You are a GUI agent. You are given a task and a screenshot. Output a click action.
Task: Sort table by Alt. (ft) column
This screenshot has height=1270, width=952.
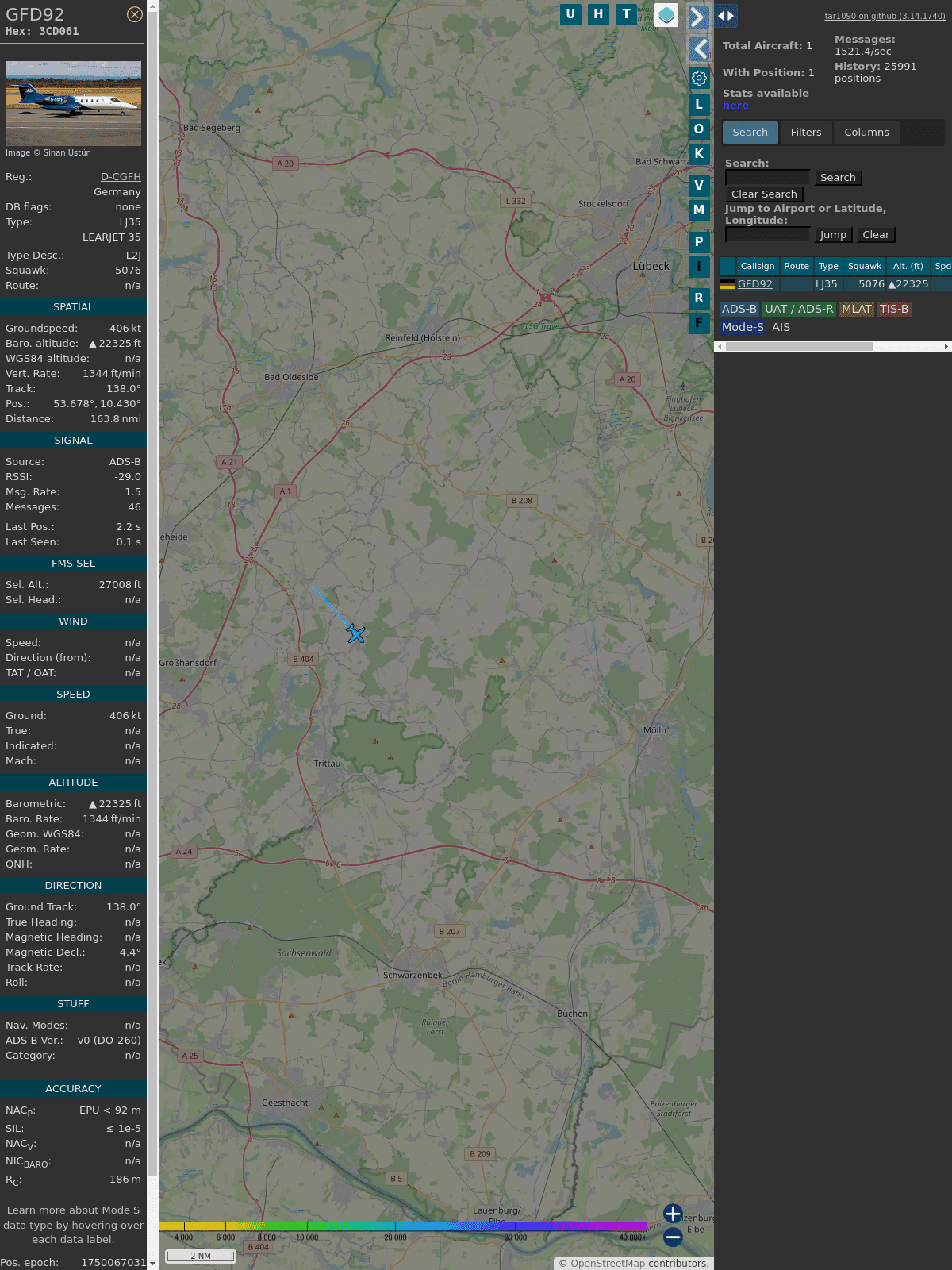pyautogui.click(x=908, y=267)
